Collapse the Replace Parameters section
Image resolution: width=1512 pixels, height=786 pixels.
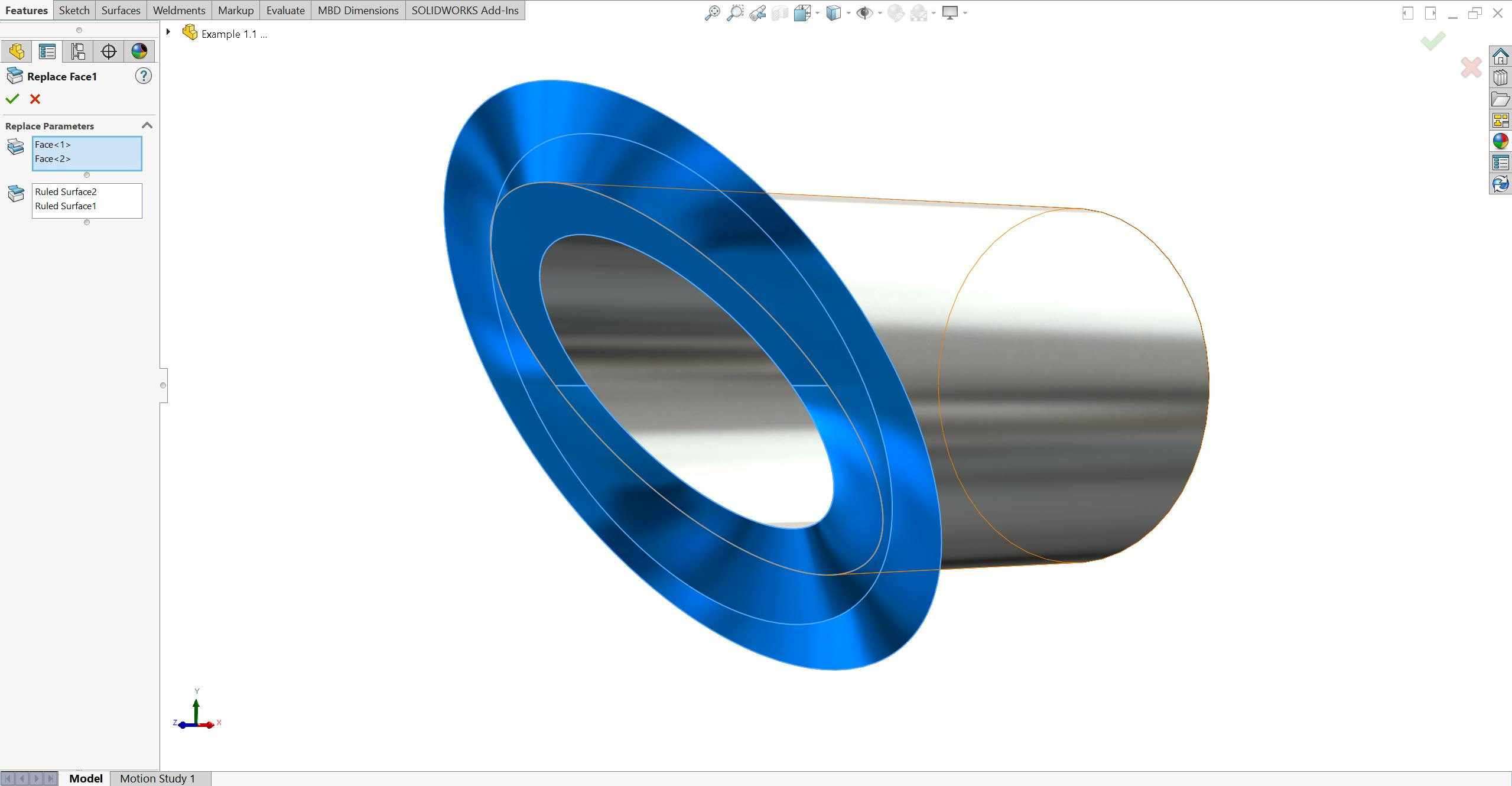tap(147, 125)
